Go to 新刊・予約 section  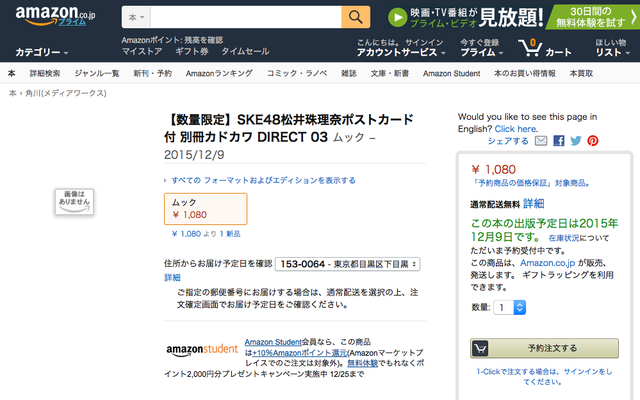pos(153,73)
